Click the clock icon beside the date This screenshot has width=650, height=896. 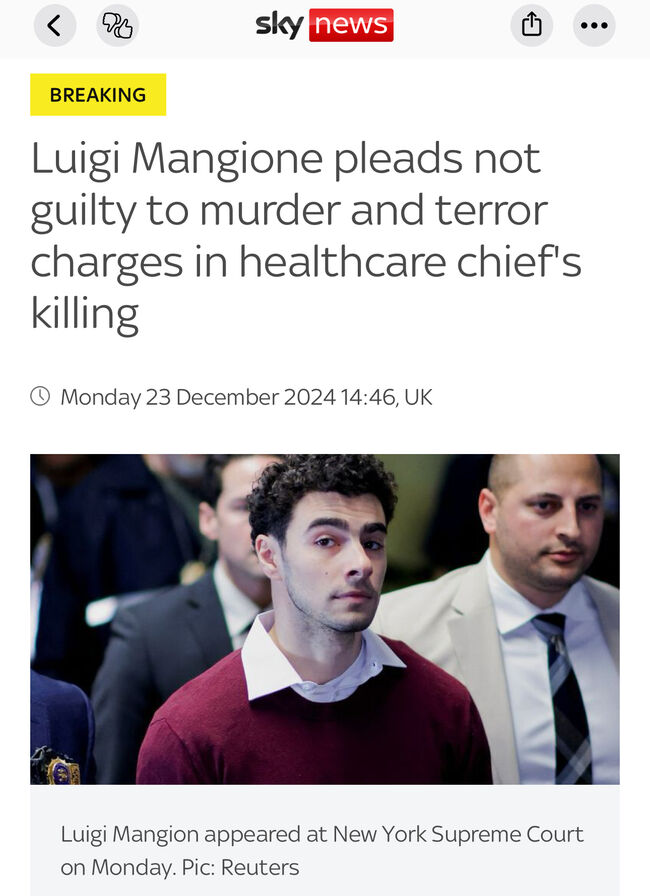coord(40,396)
